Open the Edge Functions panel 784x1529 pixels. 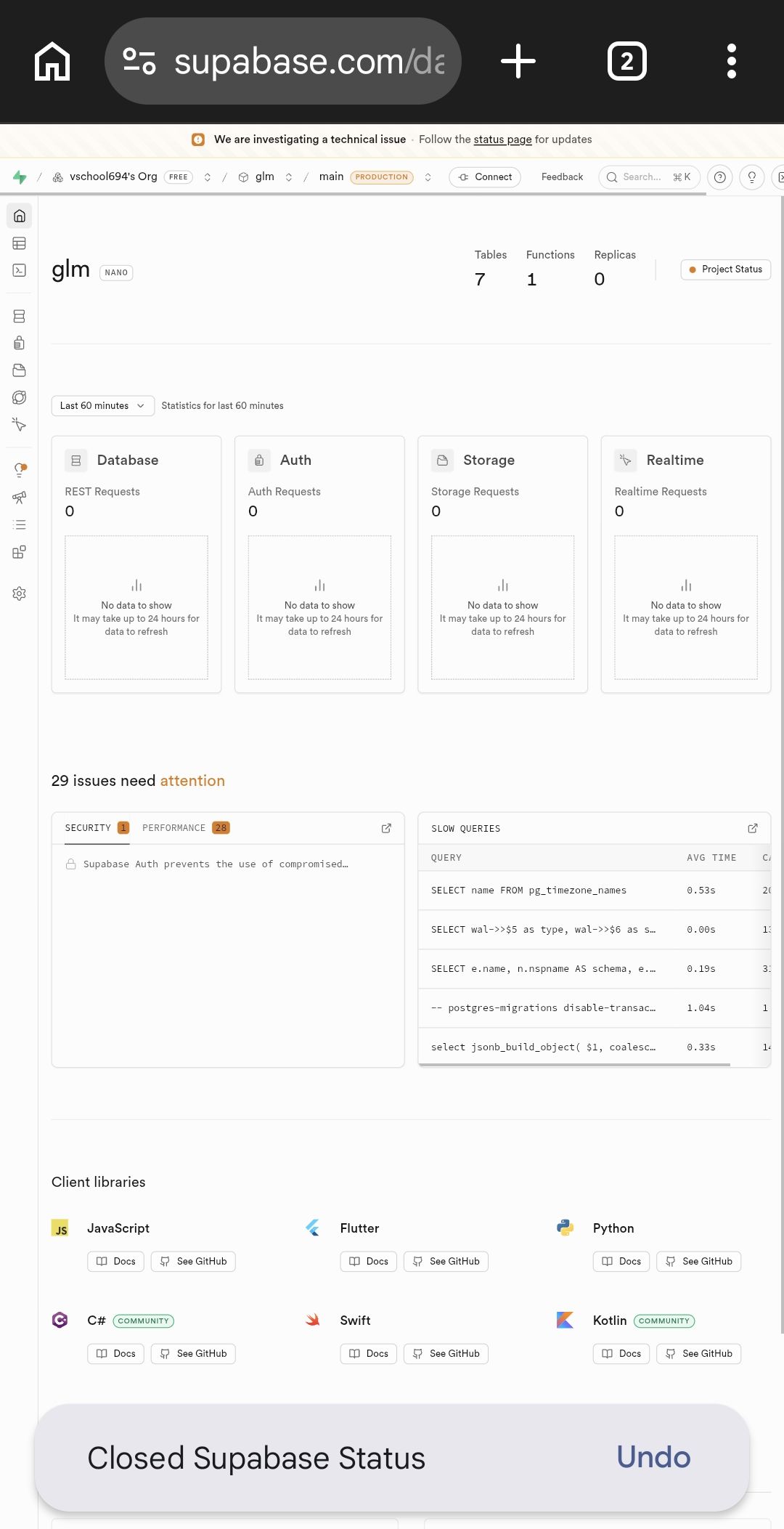pos(19,397)
